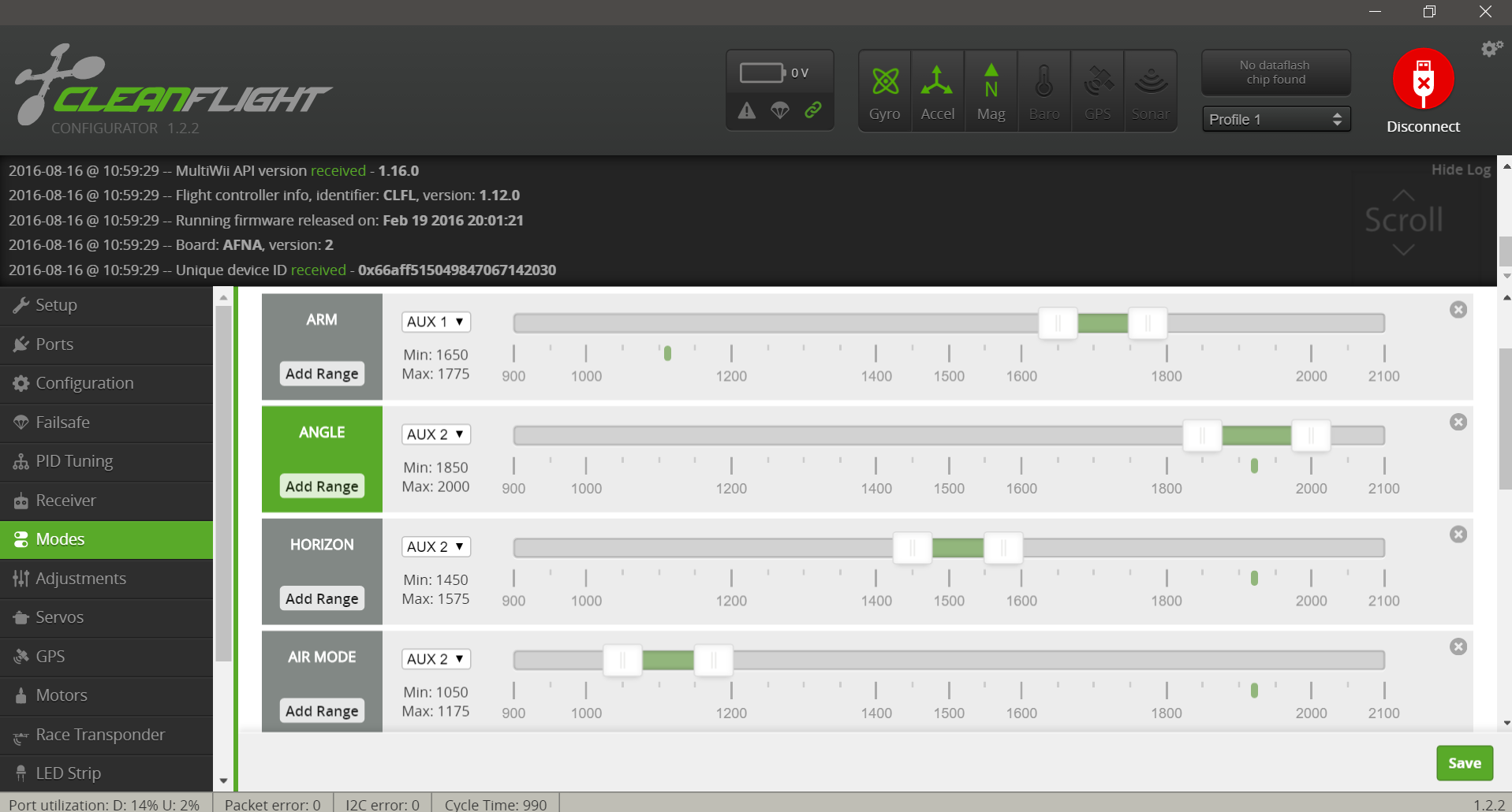The width and height of the screenshot is (1512, 812).
Task: Open ARM channel AUX 1 dropdown
Action: pos(436,322)
